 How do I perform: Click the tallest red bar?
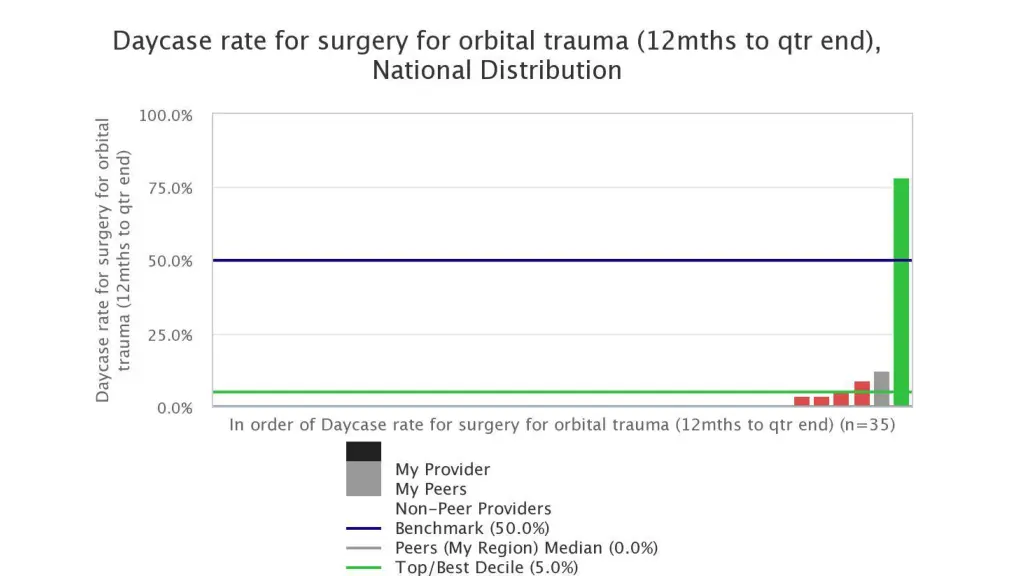coord(862,394)
